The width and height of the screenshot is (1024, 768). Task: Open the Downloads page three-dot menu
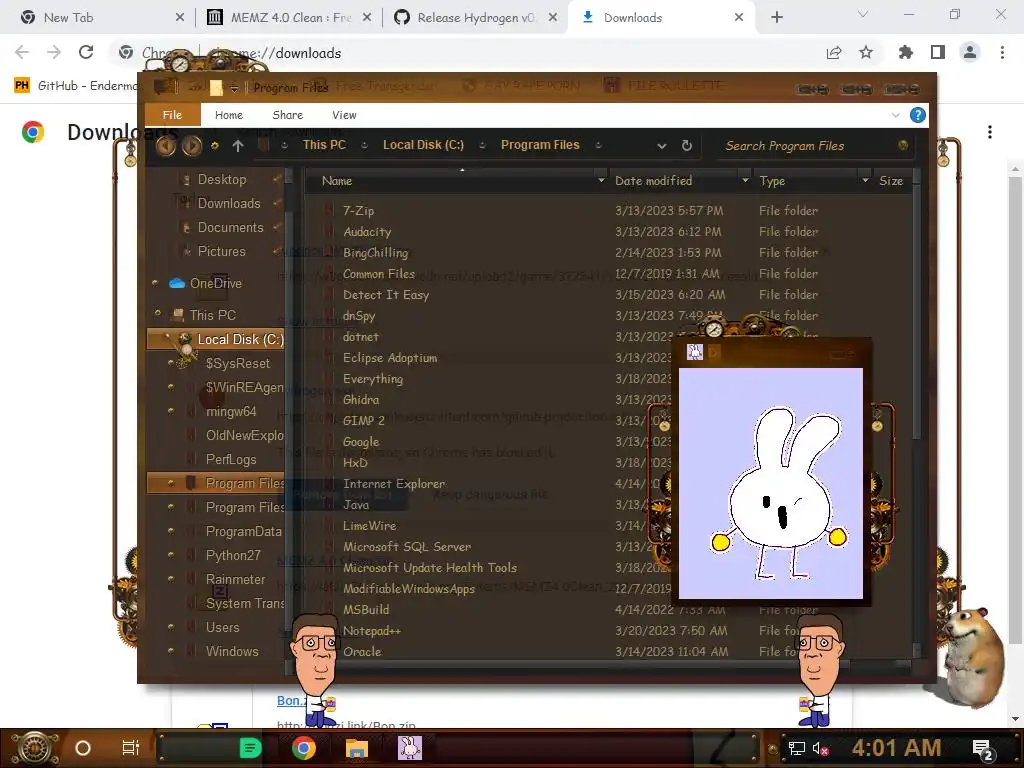990,132
